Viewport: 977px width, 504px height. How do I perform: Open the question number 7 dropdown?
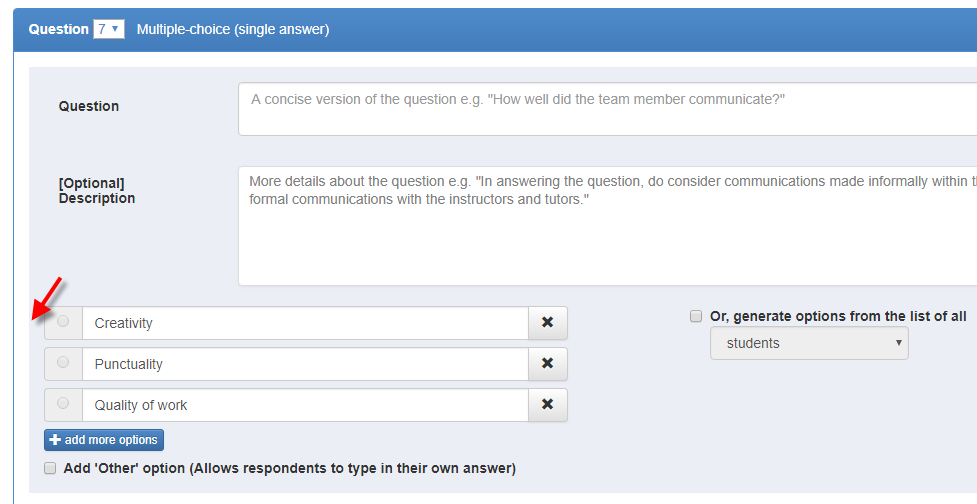click(109, 29)
